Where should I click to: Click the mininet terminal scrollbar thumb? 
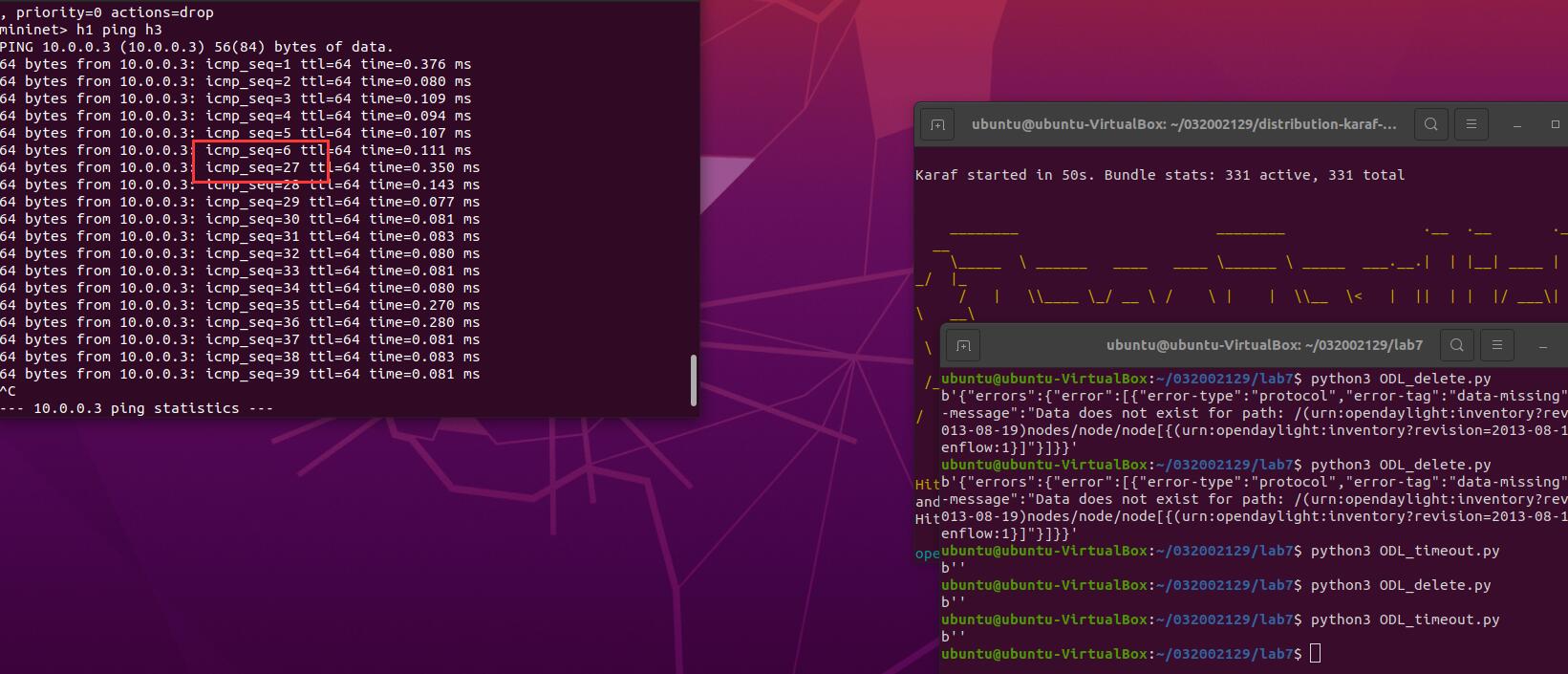pyautogui.click(x=694, y=380)
